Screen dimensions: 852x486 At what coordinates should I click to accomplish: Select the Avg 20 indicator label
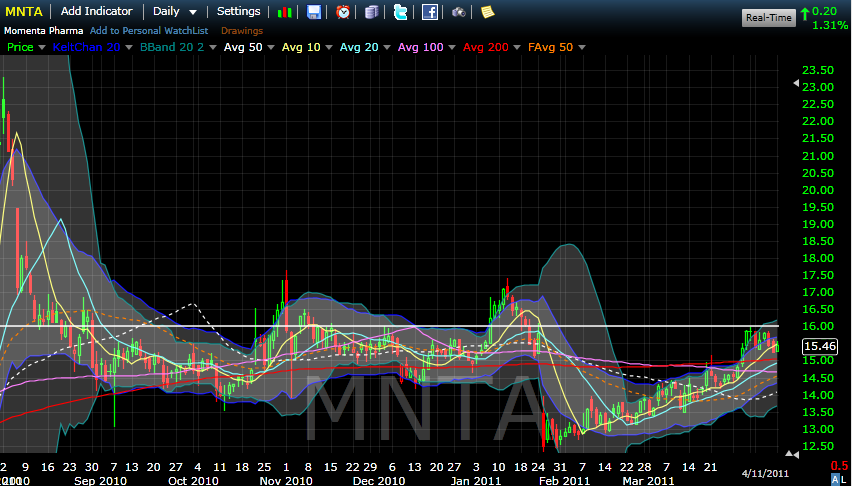(359, 47)
